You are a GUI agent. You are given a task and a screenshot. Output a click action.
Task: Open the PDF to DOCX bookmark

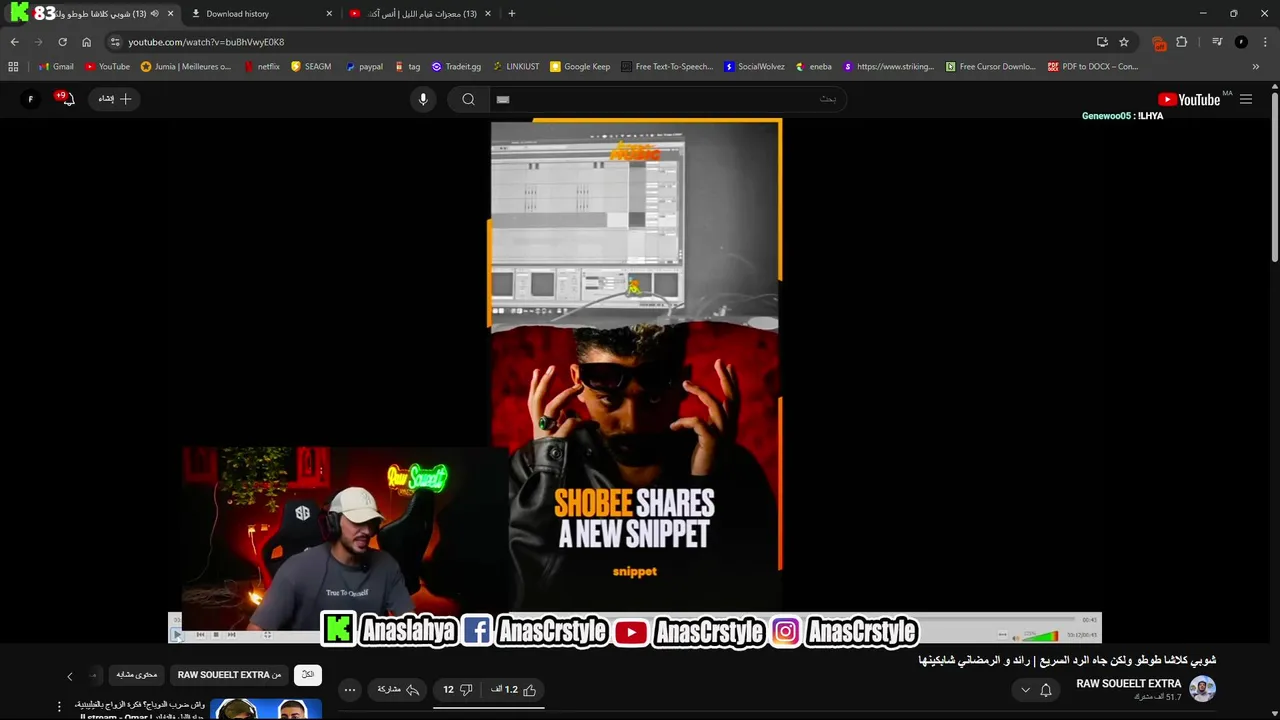pyautogui.click(x=1093, y=67)
